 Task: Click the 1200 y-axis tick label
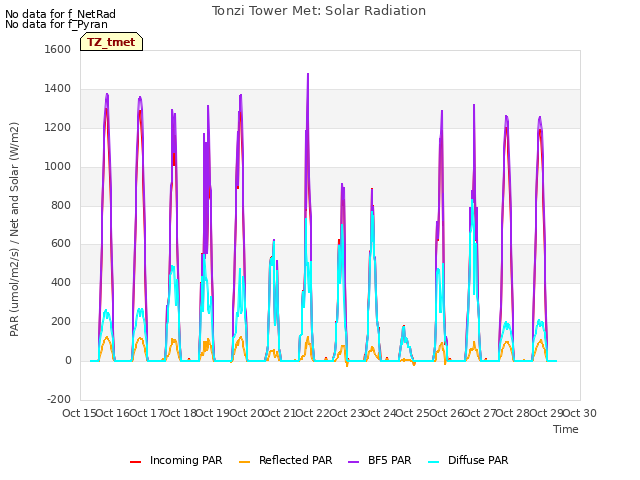click(58, 127)
